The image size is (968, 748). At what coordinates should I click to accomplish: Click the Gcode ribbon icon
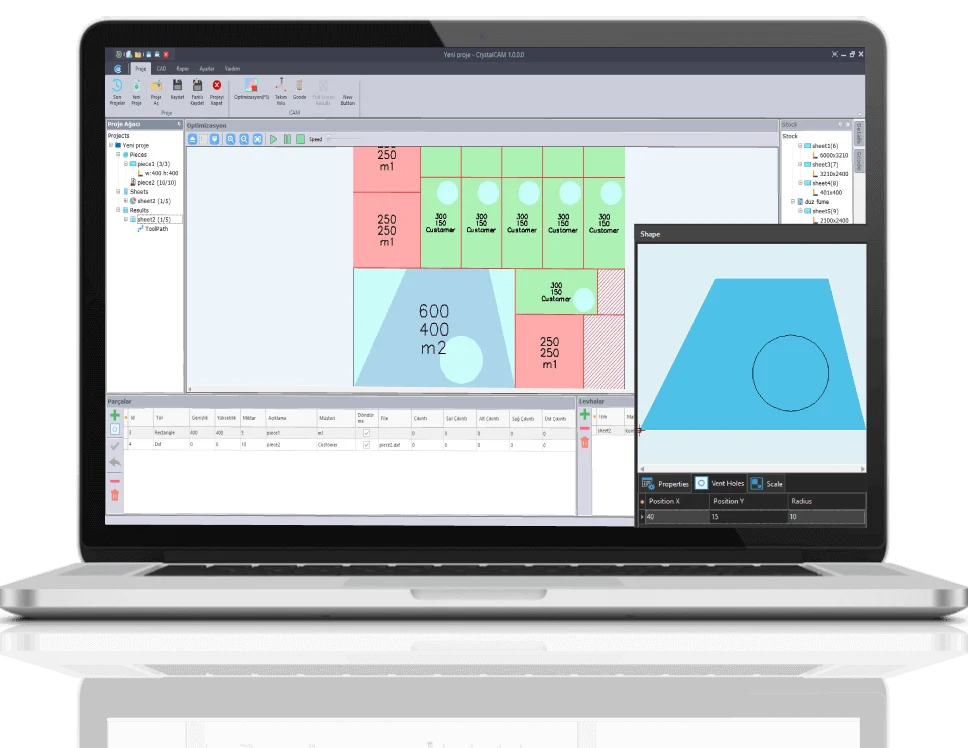click(299, 89)
